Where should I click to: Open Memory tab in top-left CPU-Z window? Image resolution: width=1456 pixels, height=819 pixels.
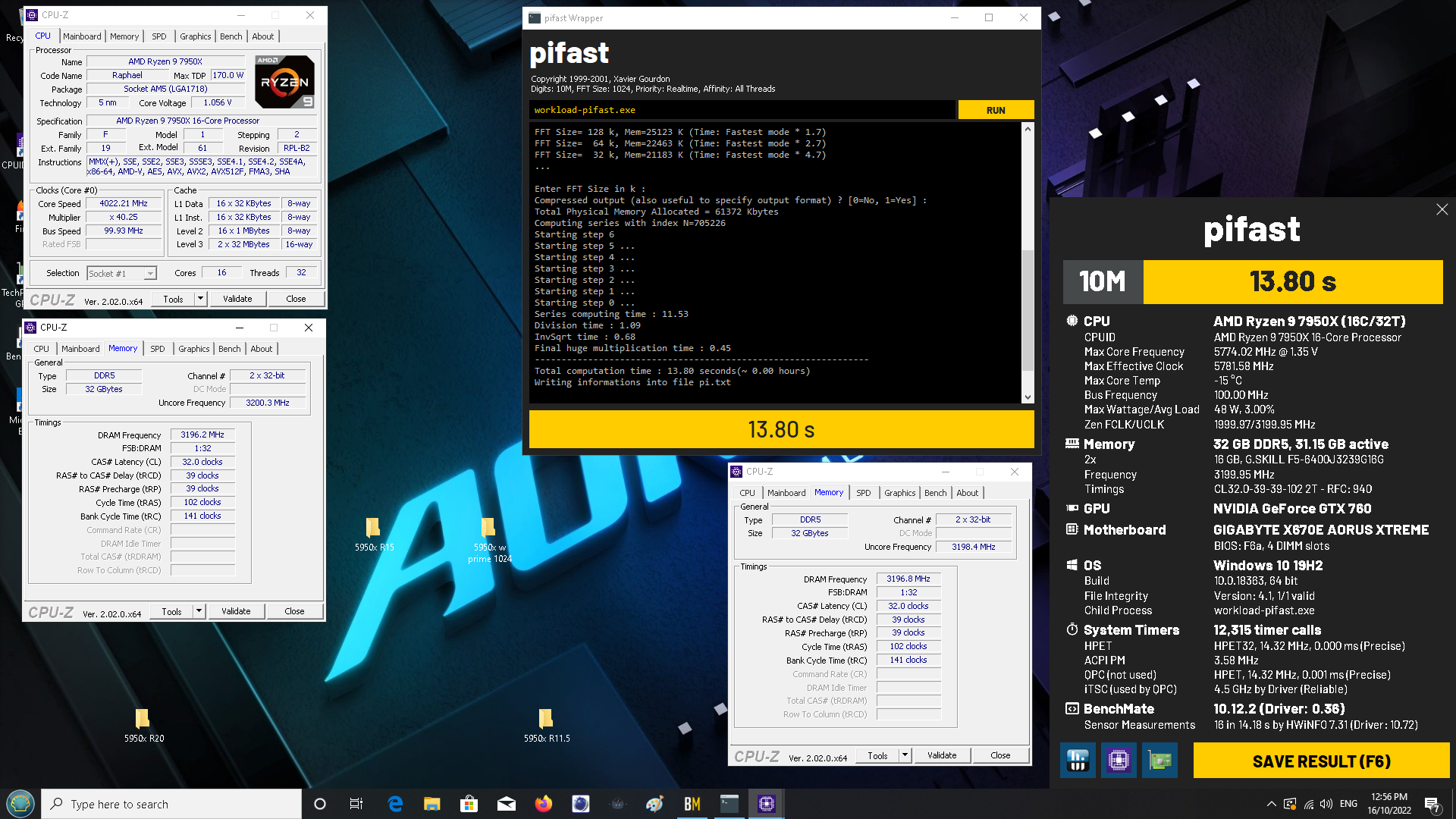pos(124,36)
